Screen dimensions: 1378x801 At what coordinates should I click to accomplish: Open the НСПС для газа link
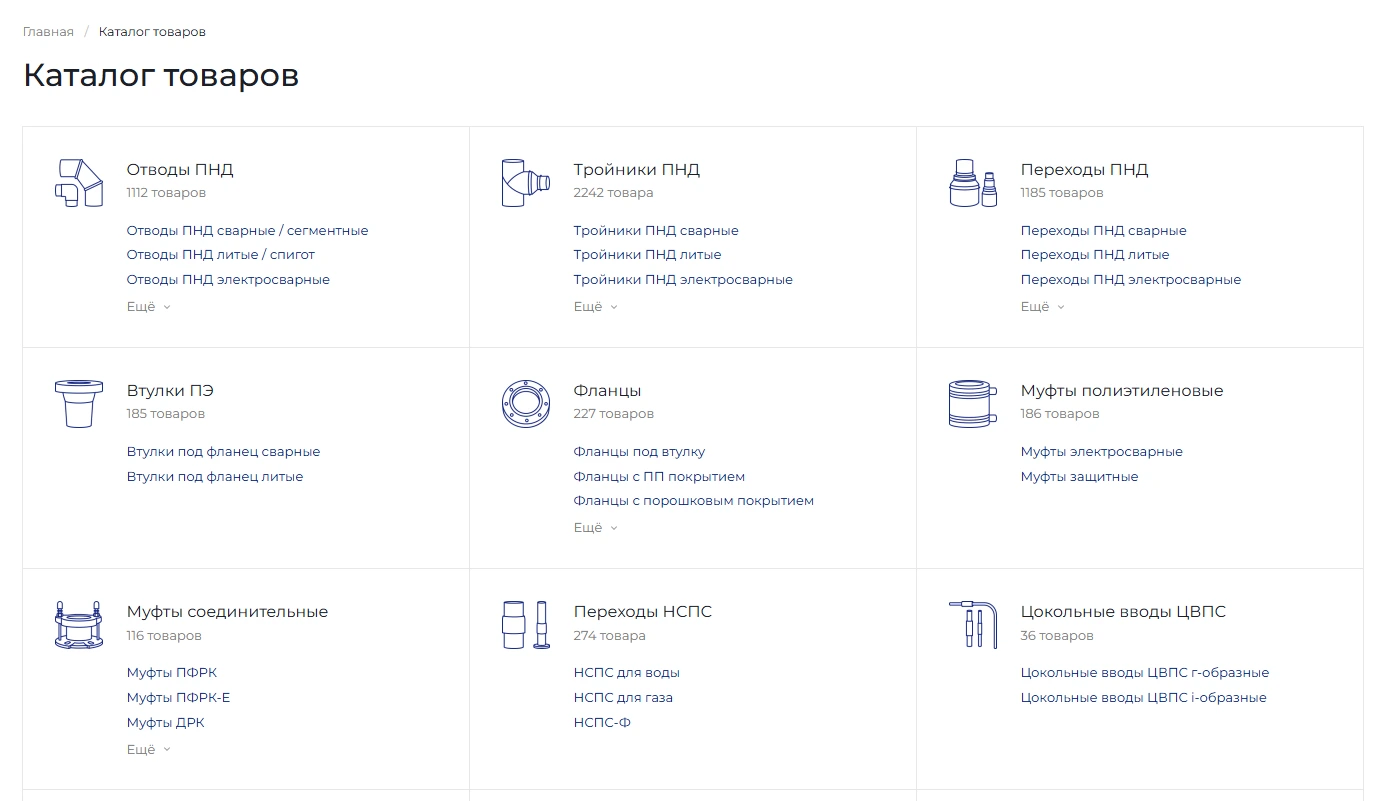[x=623, y=698]
